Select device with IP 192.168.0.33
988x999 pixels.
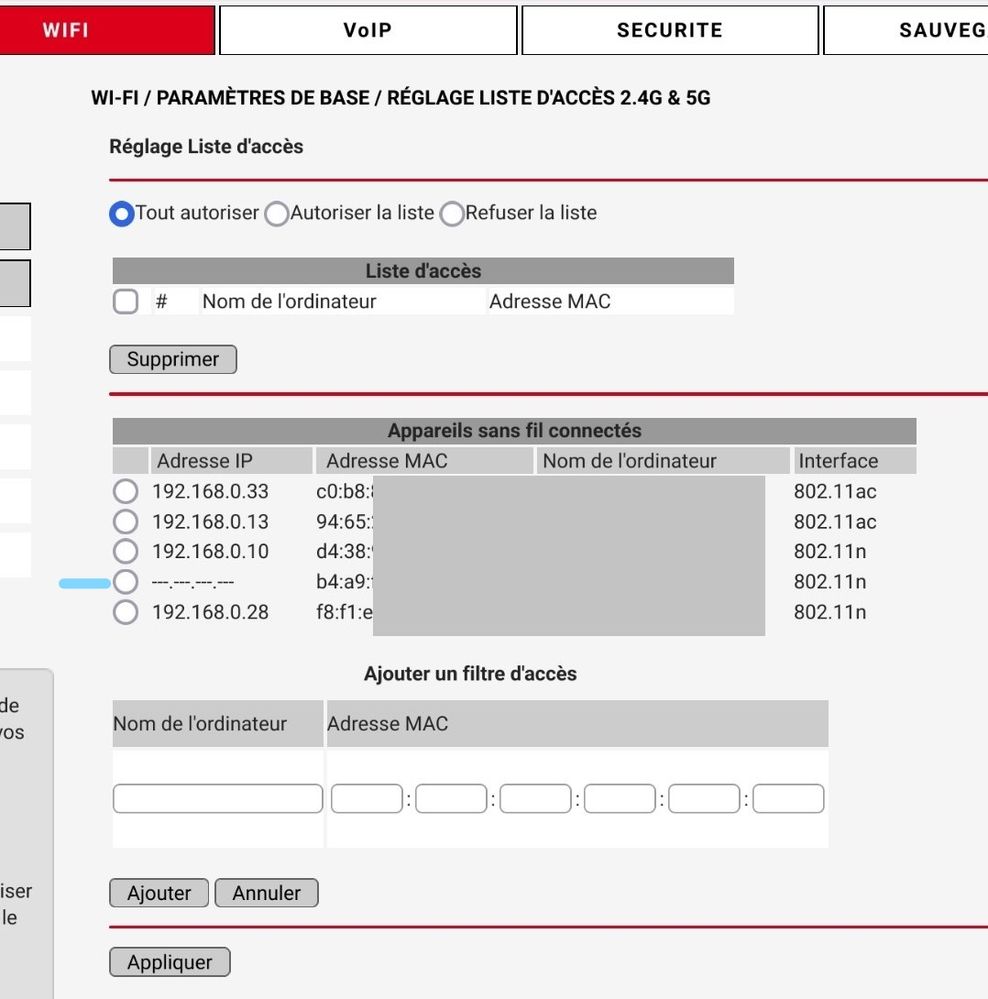click(x=126, y=491)
